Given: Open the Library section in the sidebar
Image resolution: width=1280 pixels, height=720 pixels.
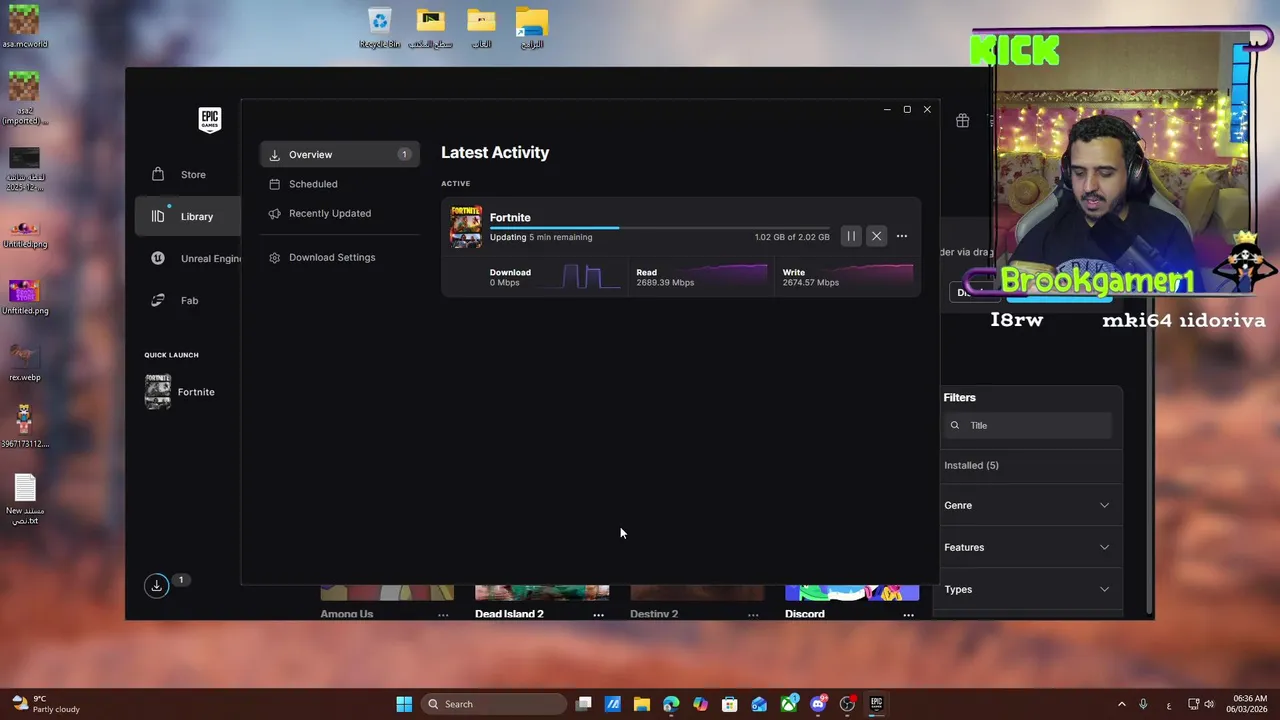Looking at the screenshot, I should tap(187, 216).
